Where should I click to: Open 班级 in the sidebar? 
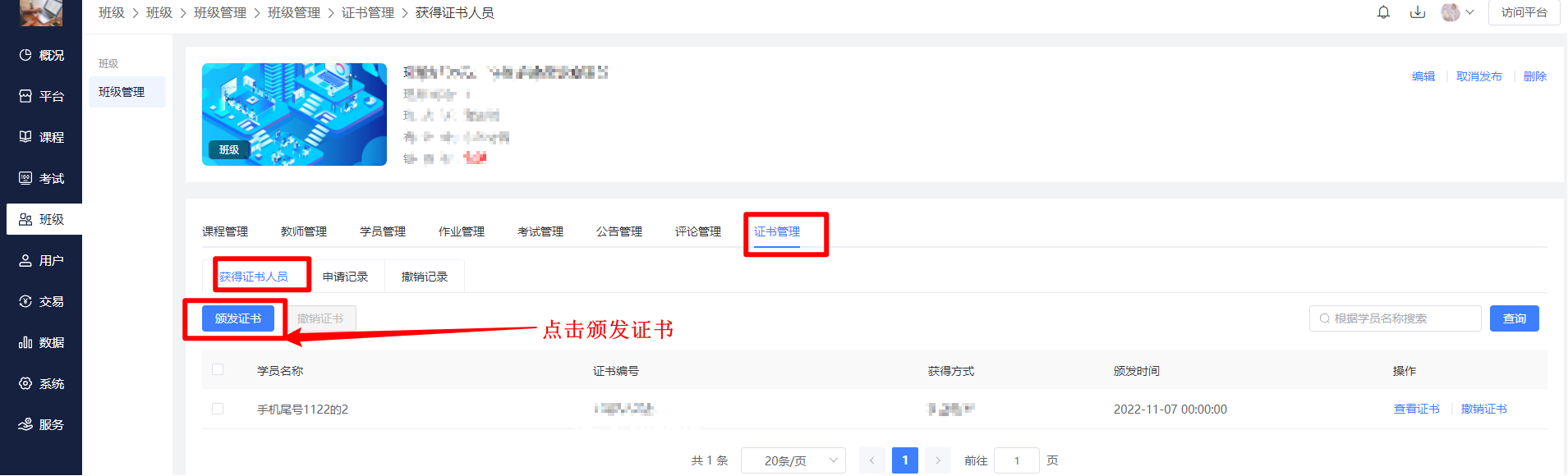pos(44,219)
